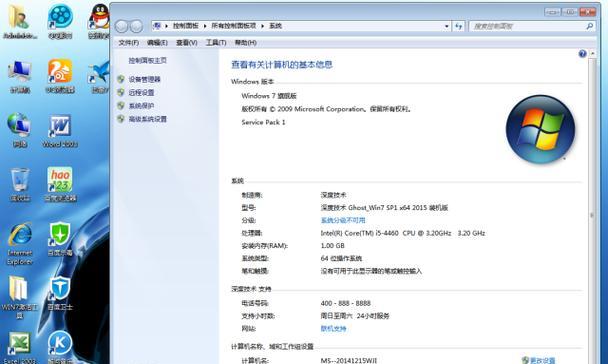Click the 控制面板 breadcrumb segment
The image size is (608, 364).
[185, 26]
